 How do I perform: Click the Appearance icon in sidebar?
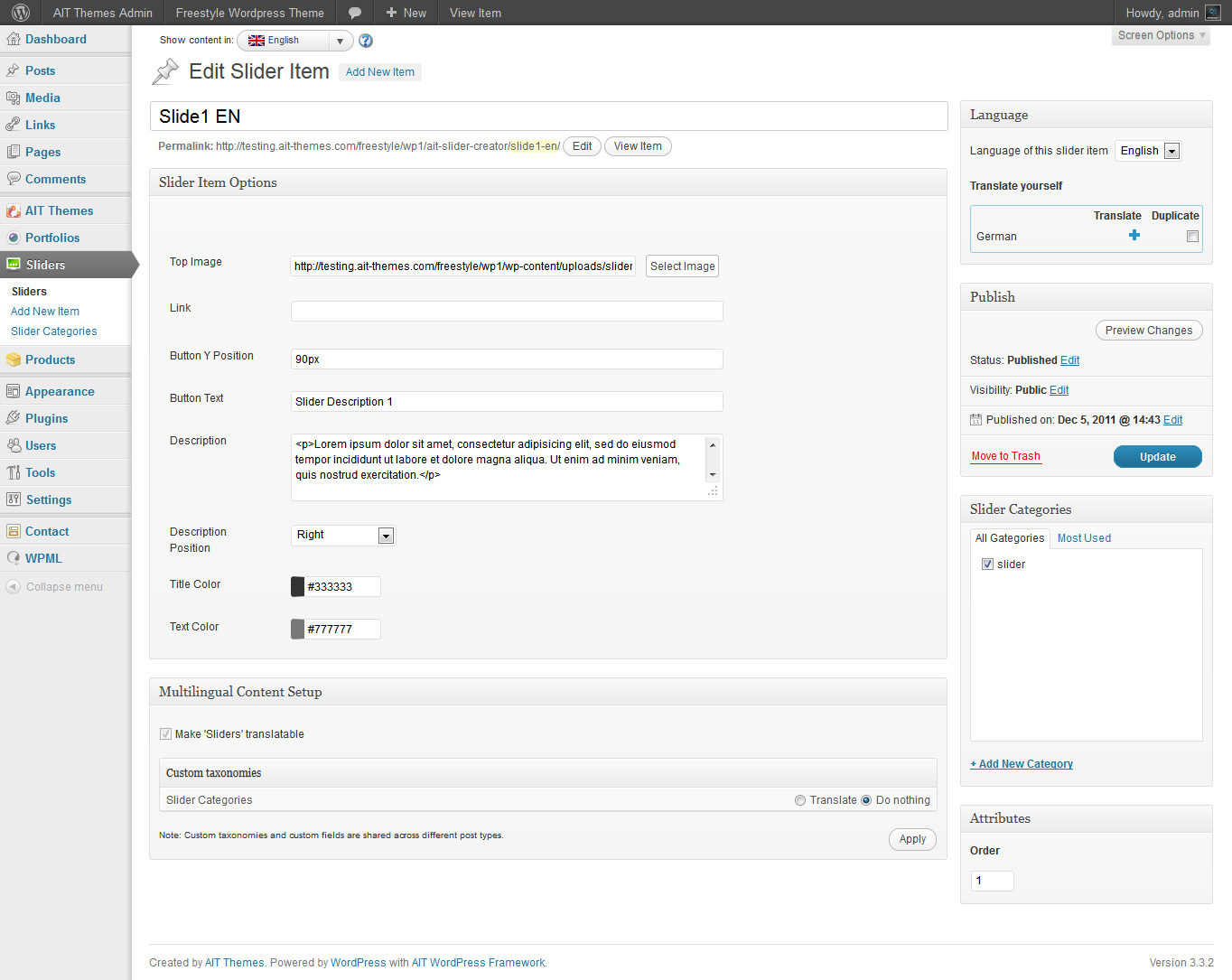pyautogui.click(x=13, y=391)
